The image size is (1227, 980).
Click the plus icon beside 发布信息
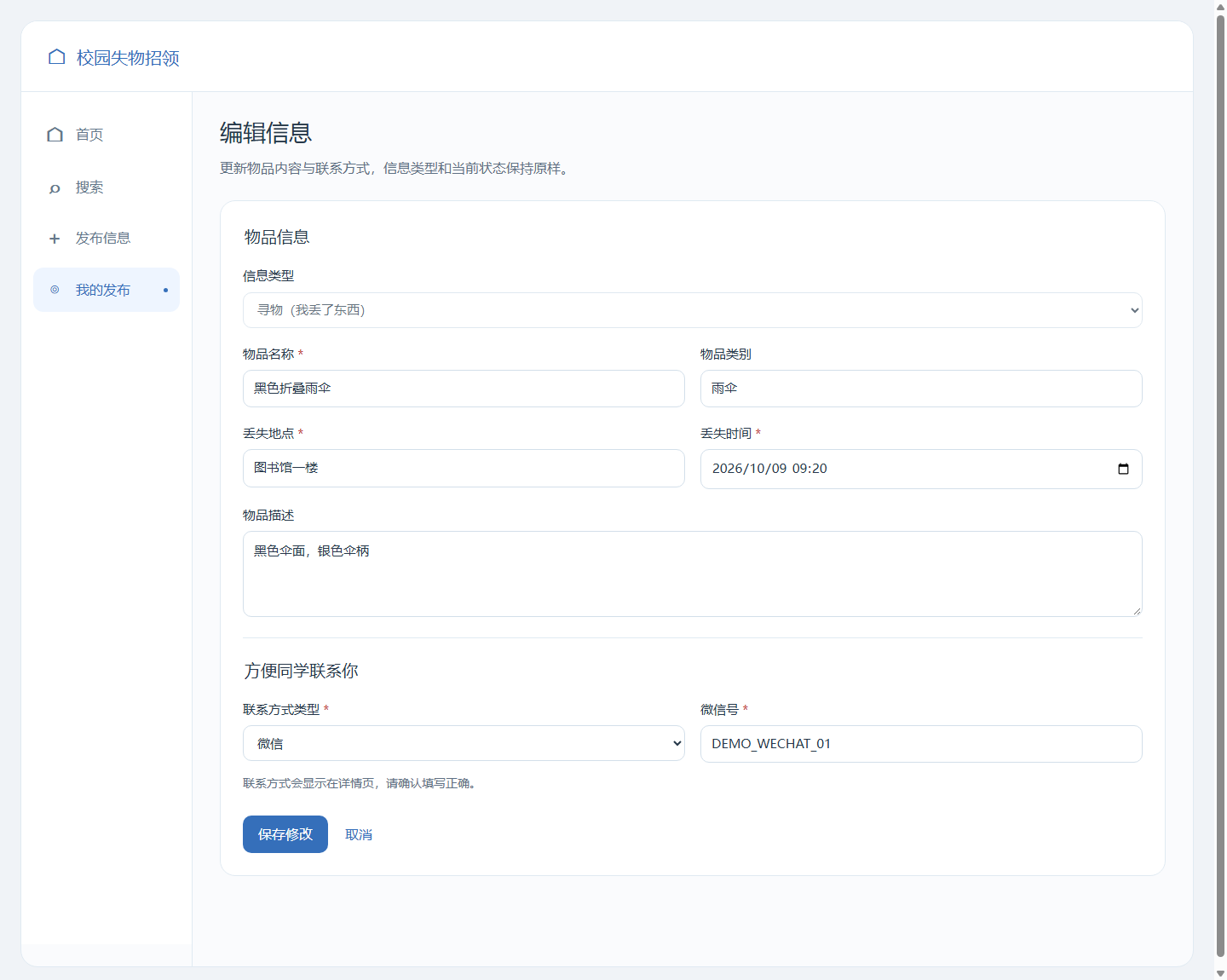click(x=55, y=239)
